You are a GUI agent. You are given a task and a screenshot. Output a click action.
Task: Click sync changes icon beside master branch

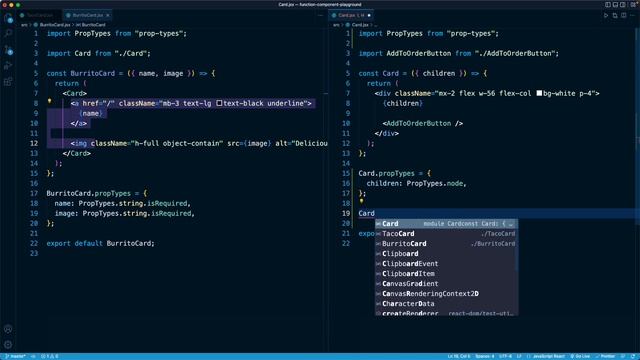click(x=33, y=356)
